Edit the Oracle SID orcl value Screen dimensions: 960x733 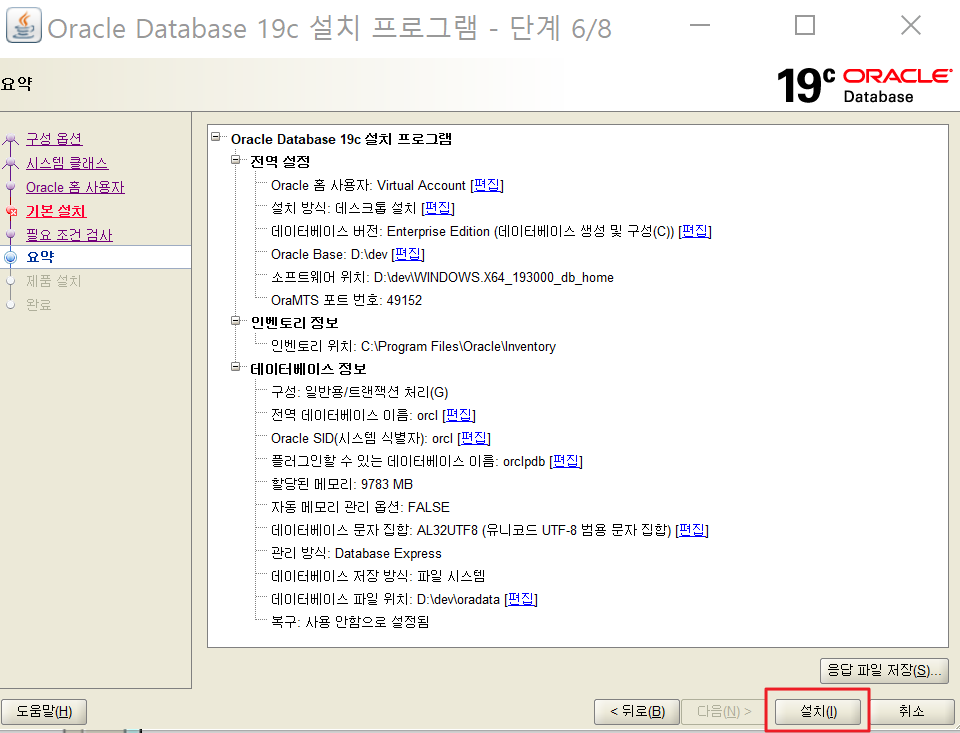[x=474, y=438]
